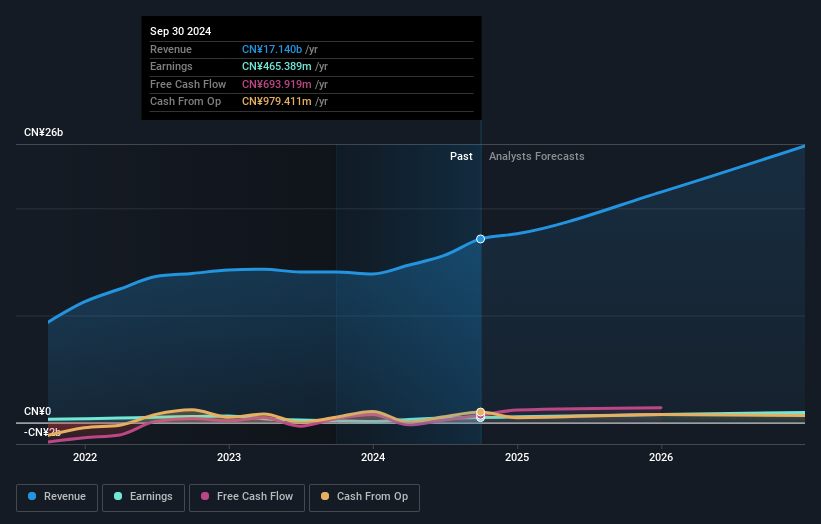Click the orange Cash From Op data point

(x=480, y=412)
